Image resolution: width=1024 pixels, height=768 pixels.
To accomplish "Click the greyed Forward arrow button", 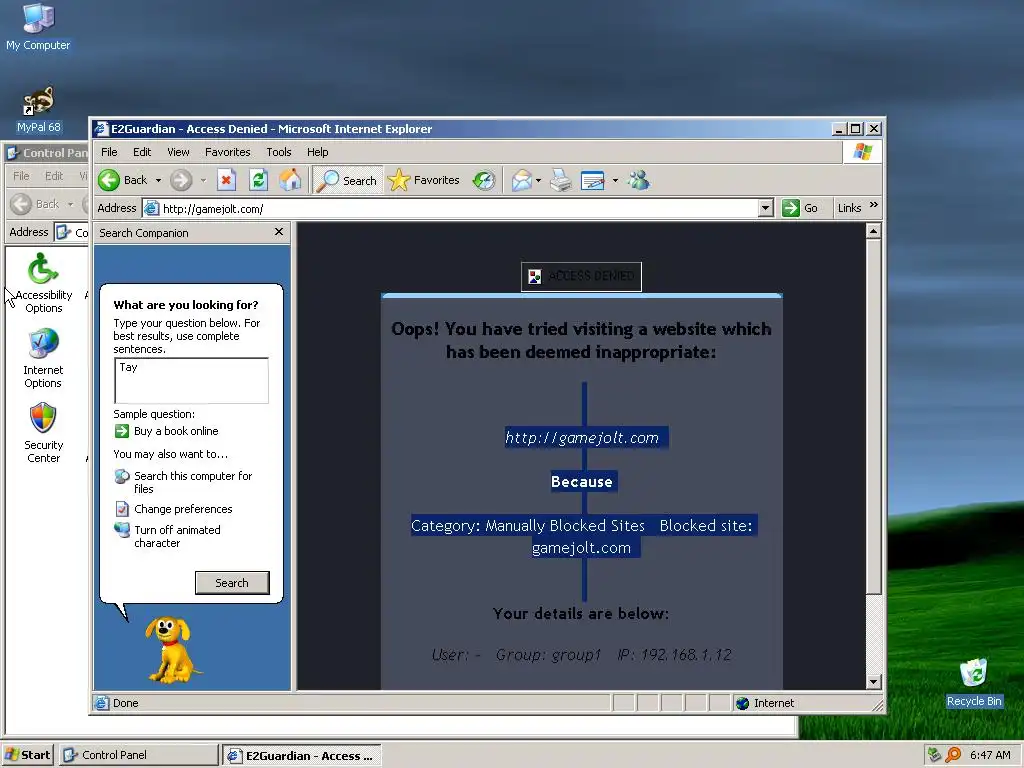I will point(181,180).
